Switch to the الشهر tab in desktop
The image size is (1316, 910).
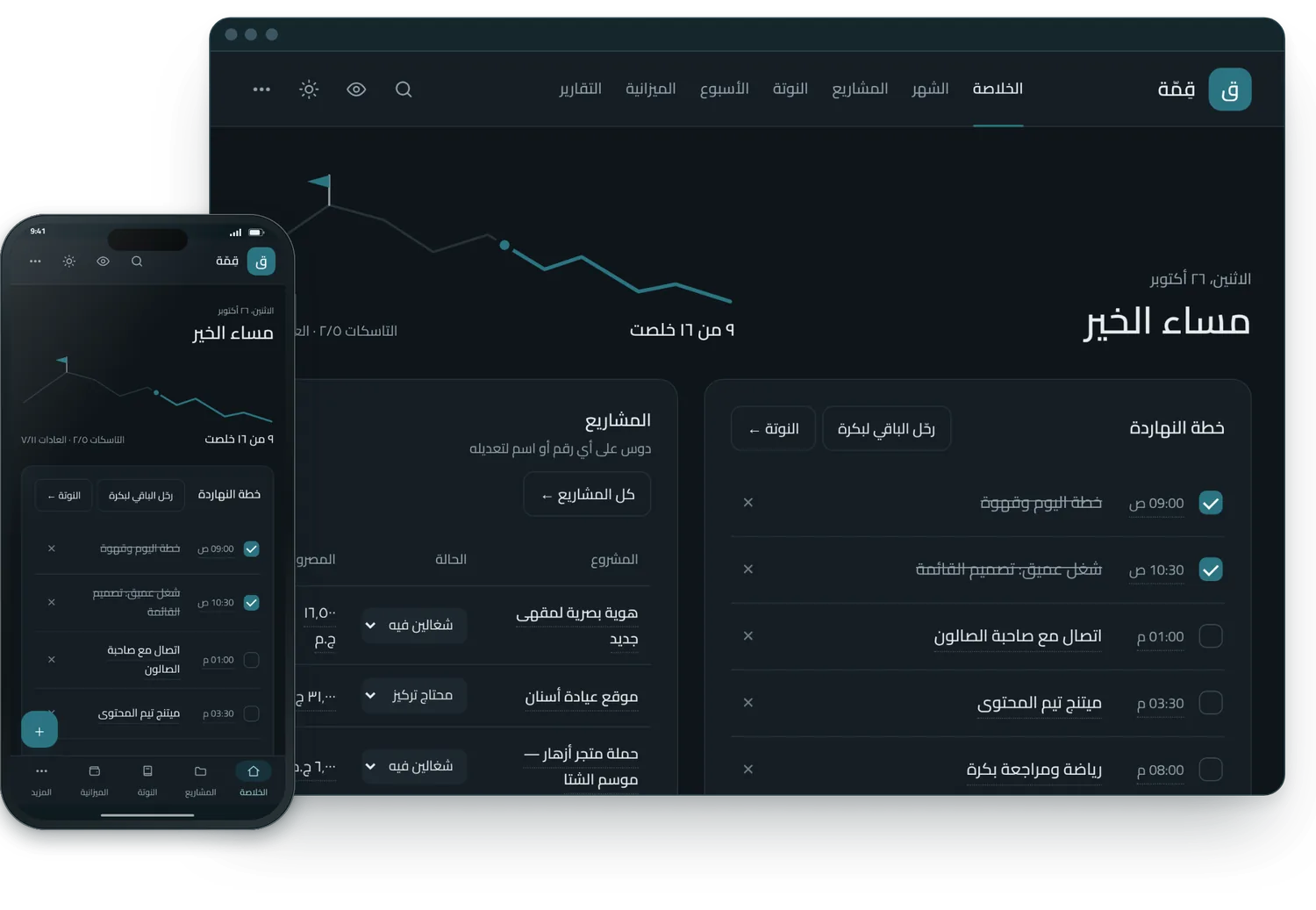pos(930,89)
